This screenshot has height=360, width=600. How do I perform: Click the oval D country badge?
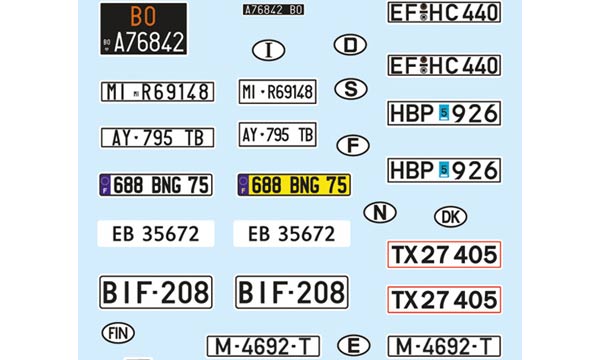point(350,45)
